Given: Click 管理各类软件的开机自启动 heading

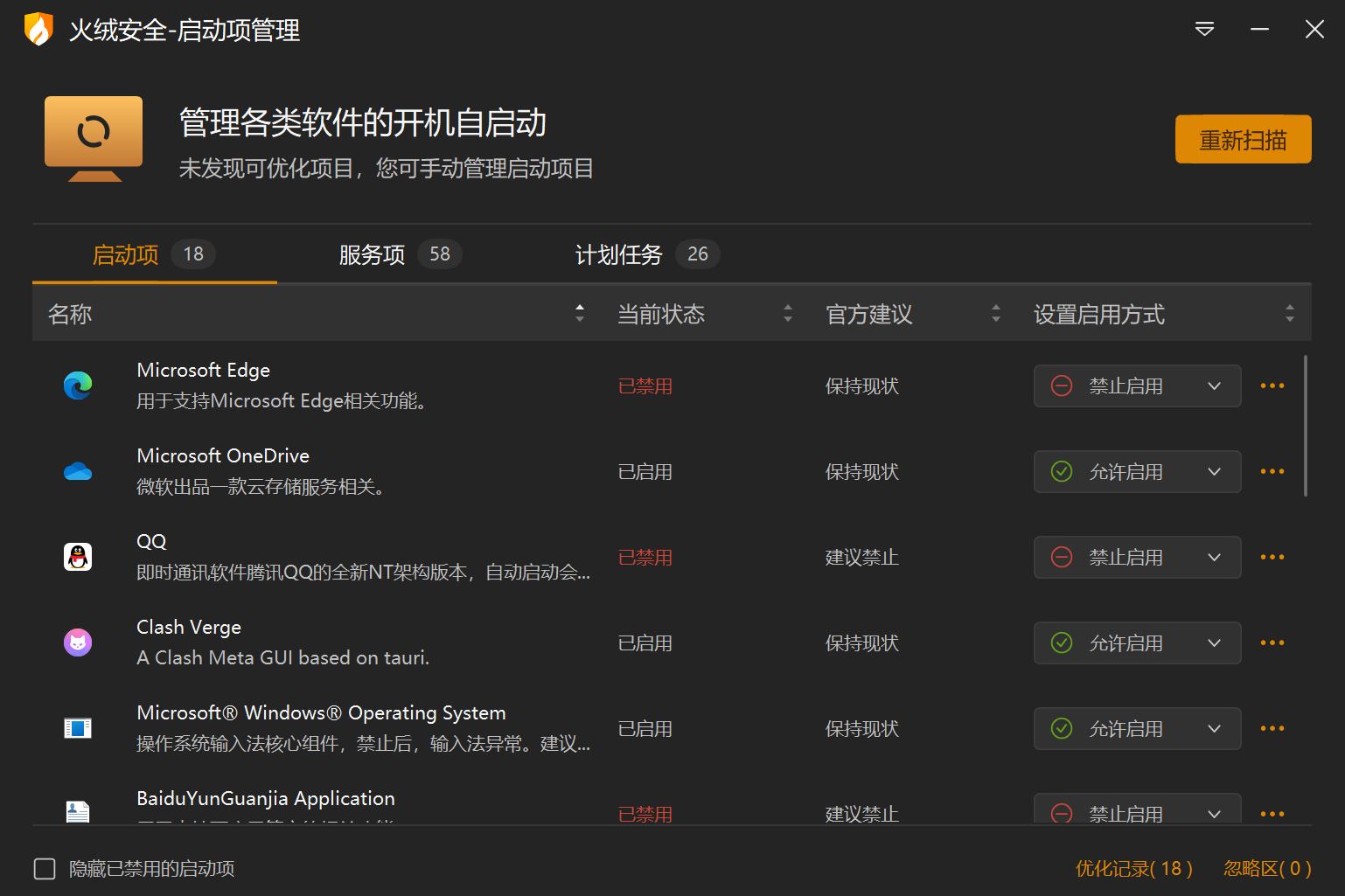Looking at the screenshot, I should tap(363, 122).
